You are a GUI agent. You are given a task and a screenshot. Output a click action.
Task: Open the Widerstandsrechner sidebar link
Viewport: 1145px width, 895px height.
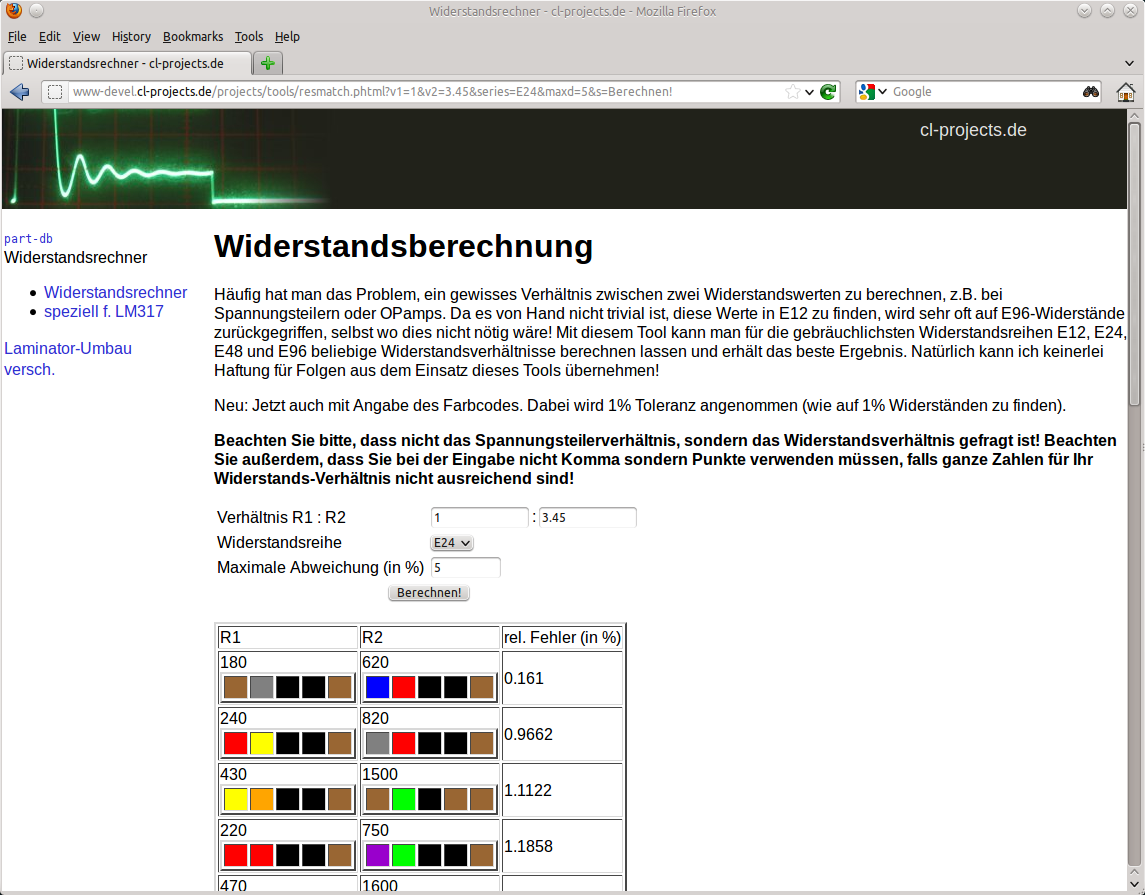click(115, 292)
